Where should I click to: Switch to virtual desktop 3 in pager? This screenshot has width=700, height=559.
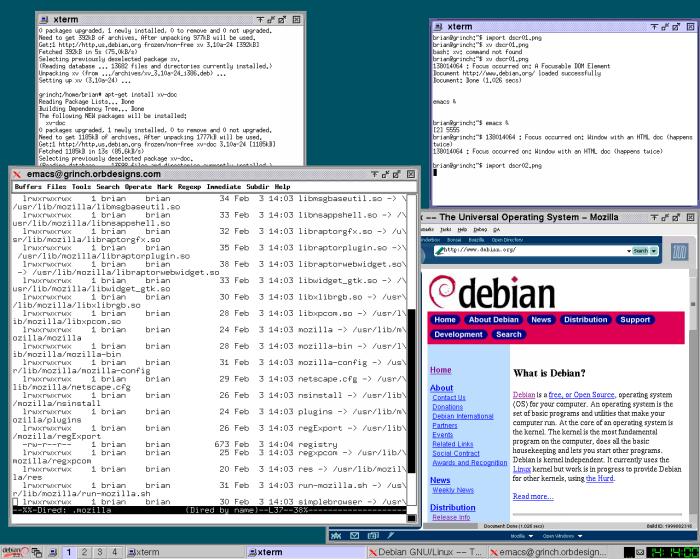click(100, 552)
